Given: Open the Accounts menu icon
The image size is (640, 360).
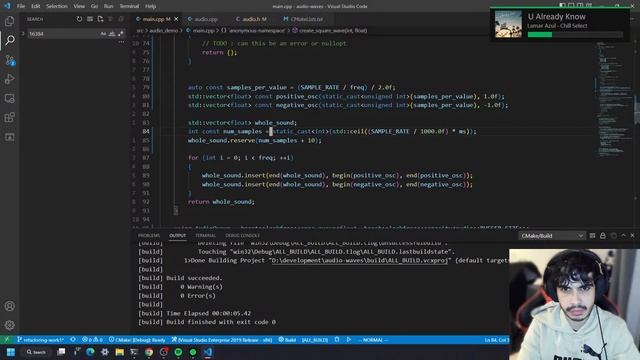Looking at the screenshot, I should coord(9,306).
